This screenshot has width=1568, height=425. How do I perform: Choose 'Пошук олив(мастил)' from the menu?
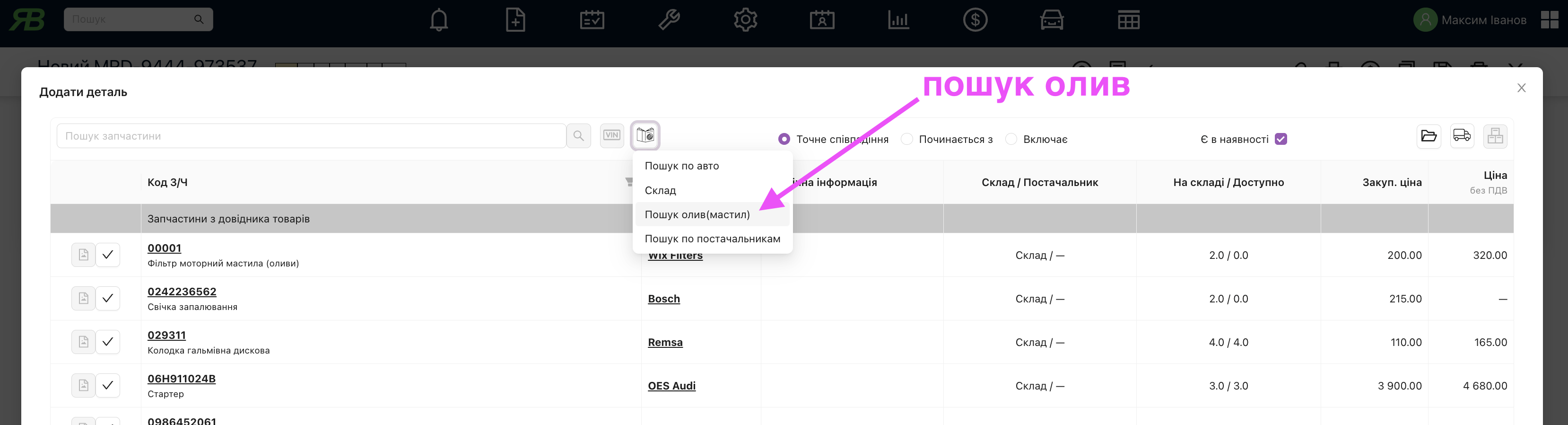tap(697, 214)
